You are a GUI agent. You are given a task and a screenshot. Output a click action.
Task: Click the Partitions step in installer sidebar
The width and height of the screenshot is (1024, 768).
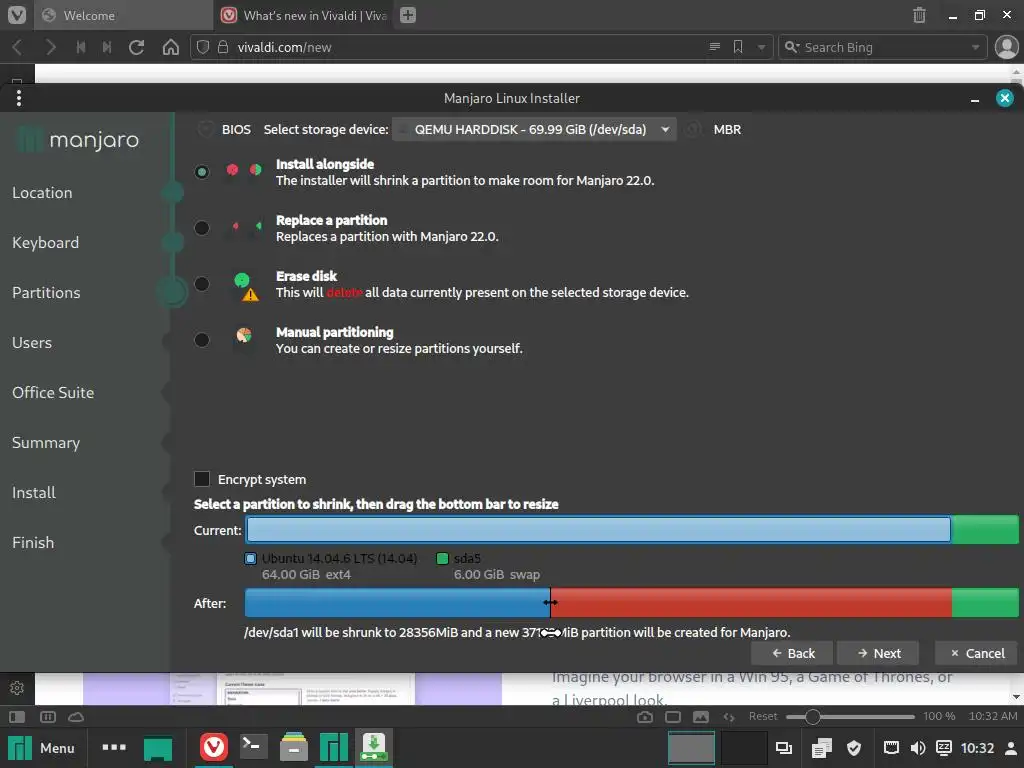click(x=46, y=293)
